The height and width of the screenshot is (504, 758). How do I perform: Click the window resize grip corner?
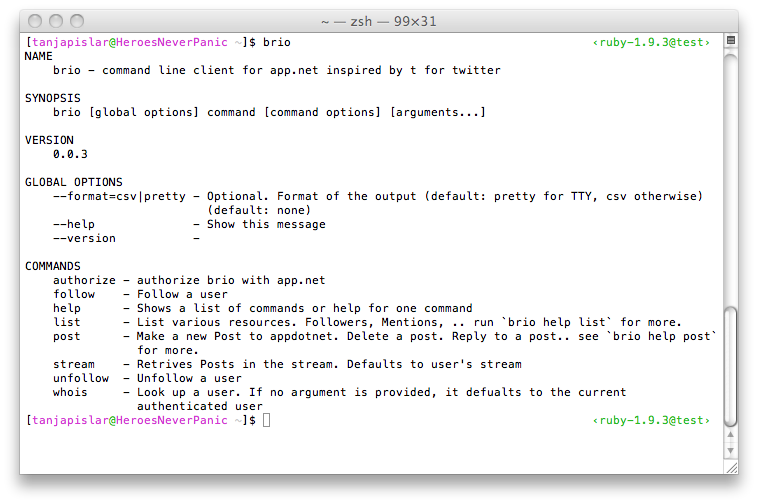732,468
